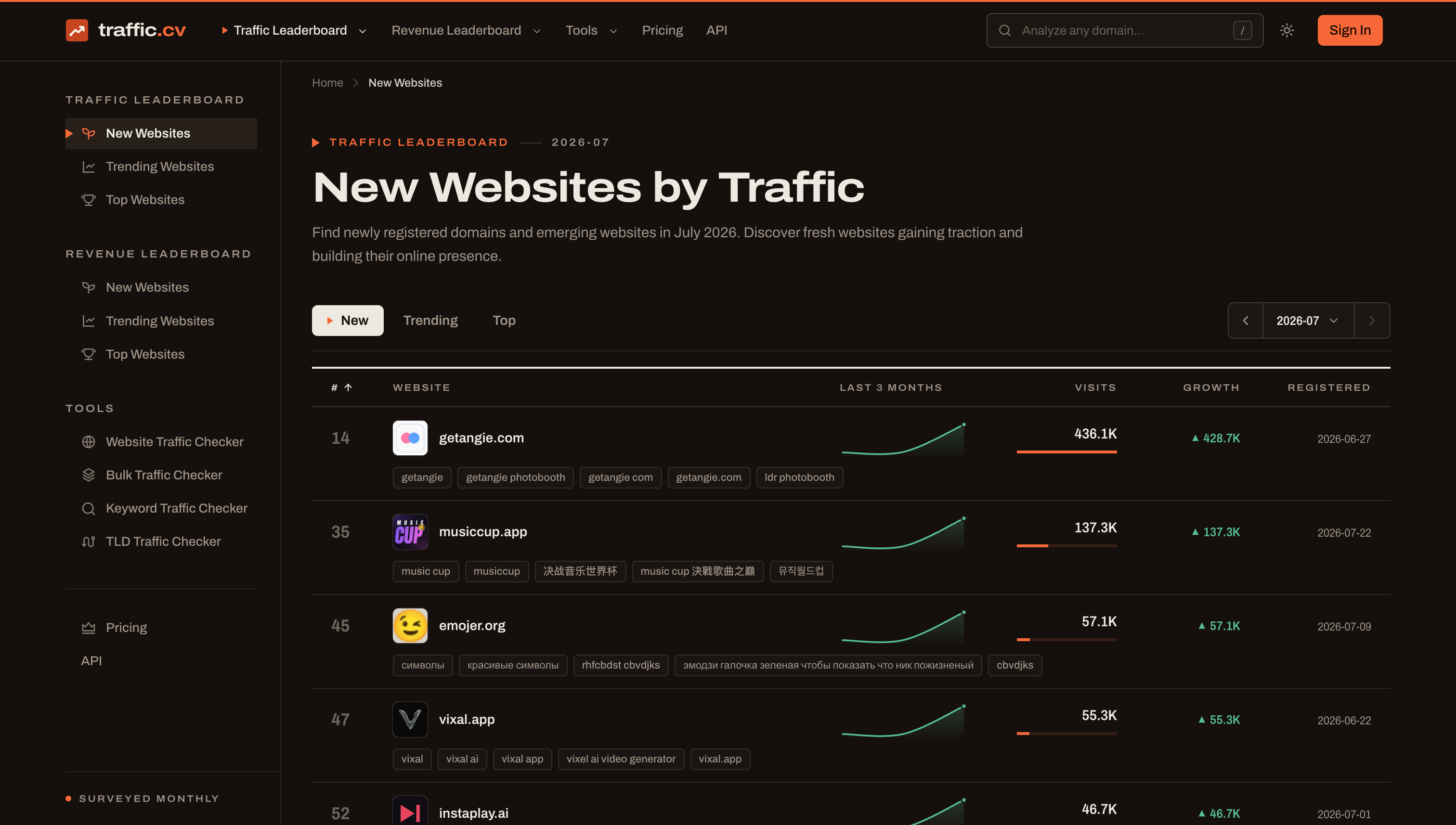This screenshot has width=1456, height=825.
Task: Open the musiccup.app website link
Action: click(x=483, y=532)
